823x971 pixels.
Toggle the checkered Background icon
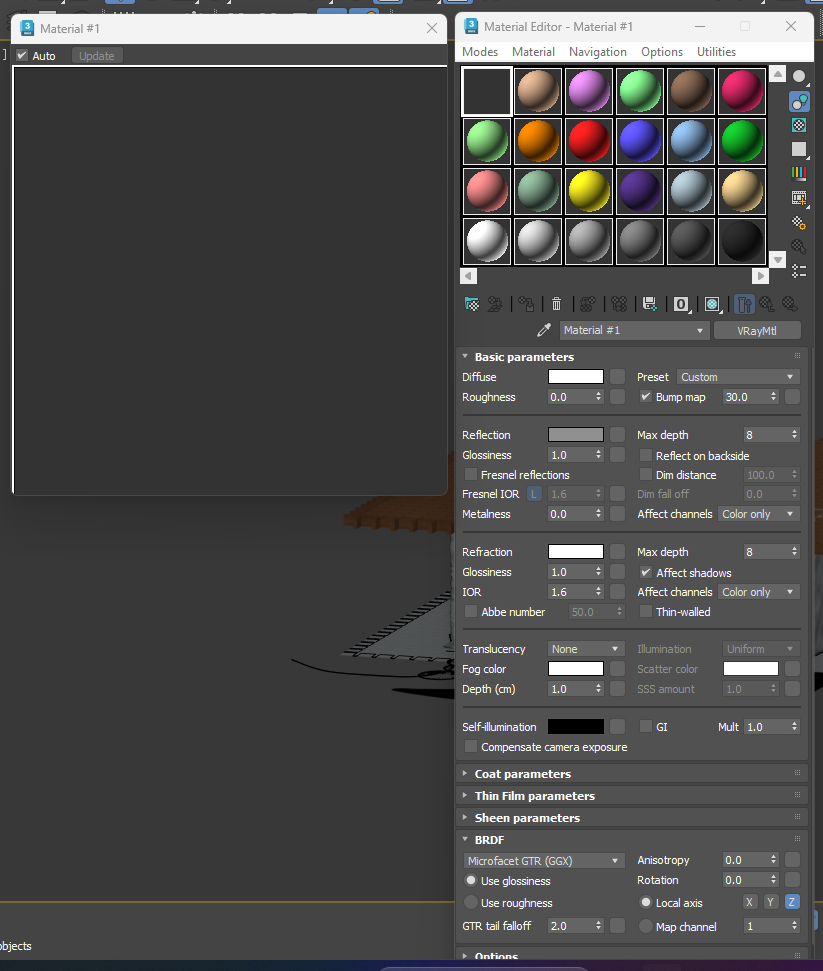(x=799, y=125)
